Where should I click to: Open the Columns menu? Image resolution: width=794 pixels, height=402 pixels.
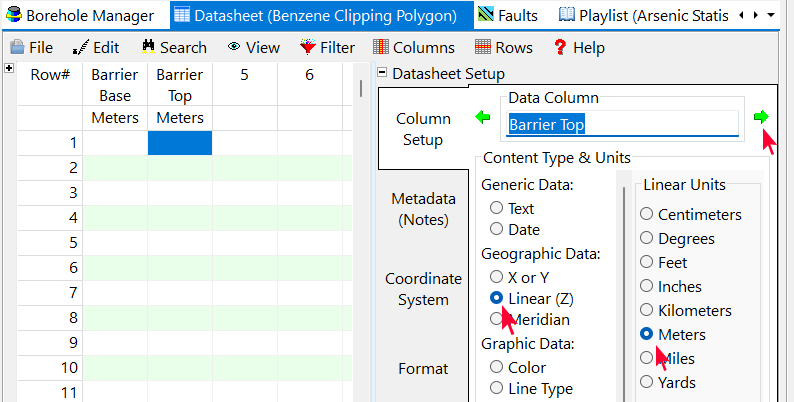pos(413,47)
